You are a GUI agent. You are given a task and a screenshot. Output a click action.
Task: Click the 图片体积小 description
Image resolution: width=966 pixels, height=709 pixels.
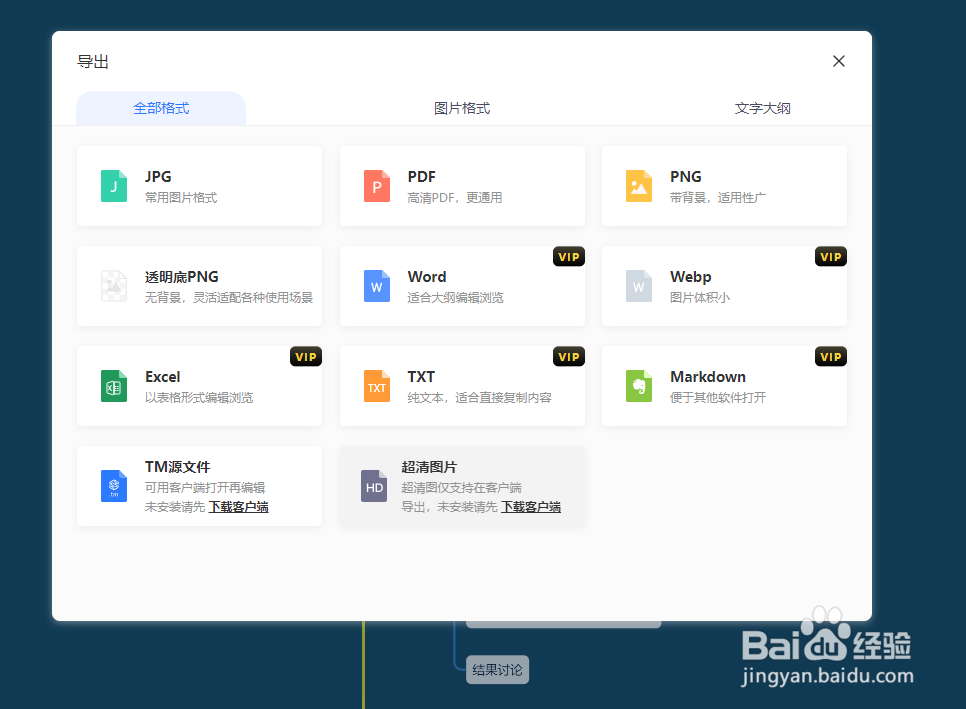[700, 298]
